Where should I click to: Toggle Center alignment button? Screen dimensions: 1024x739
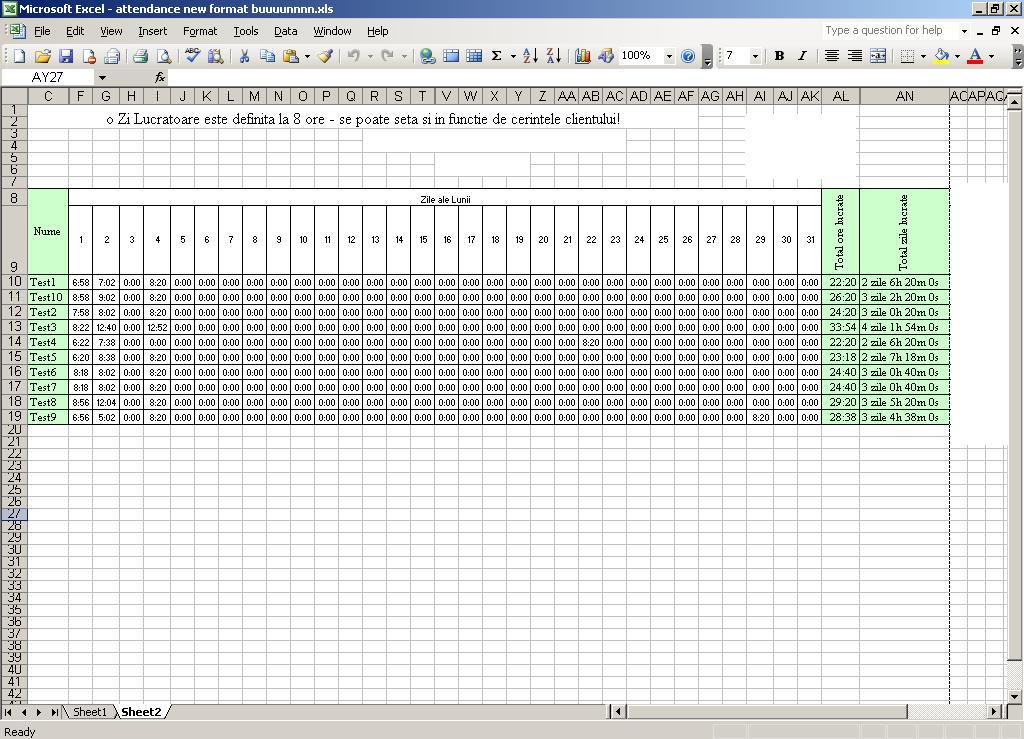tap(831, 56)
